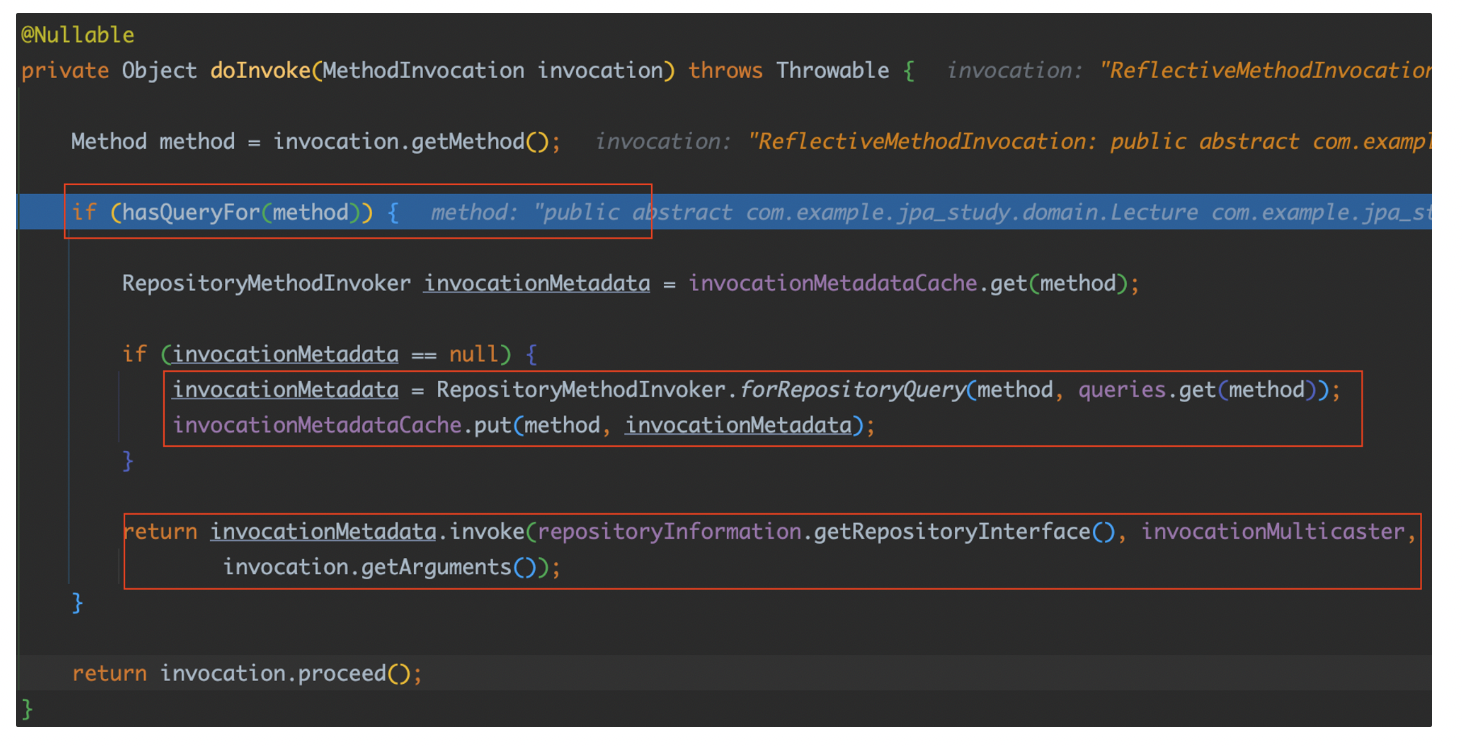Viewport: 1462px width, 746px height.
Task: Click the repositoryInformation field
Action: point(670,532)
